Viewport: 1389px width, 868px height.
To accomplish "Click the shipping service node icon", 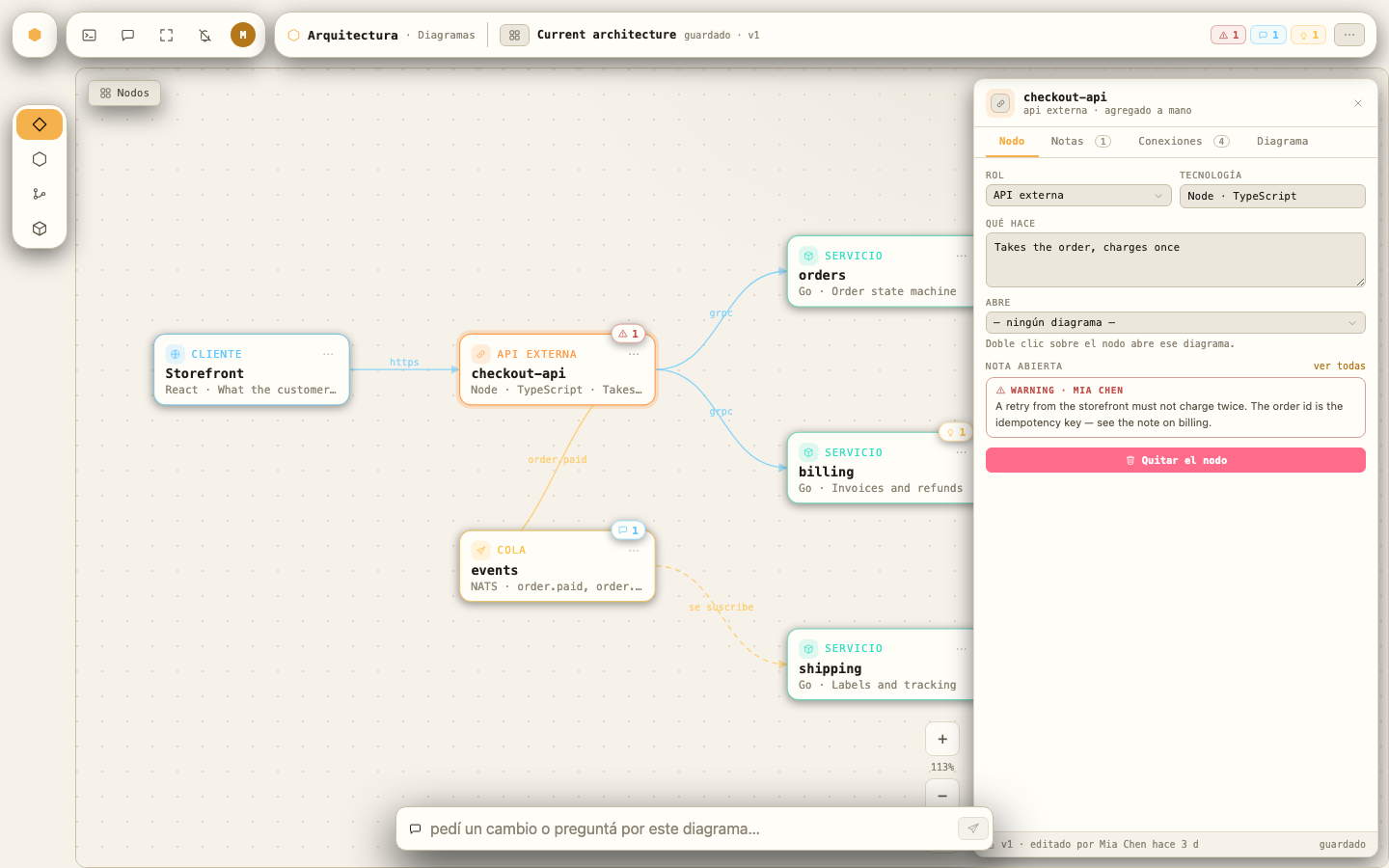I will [808, 649].
